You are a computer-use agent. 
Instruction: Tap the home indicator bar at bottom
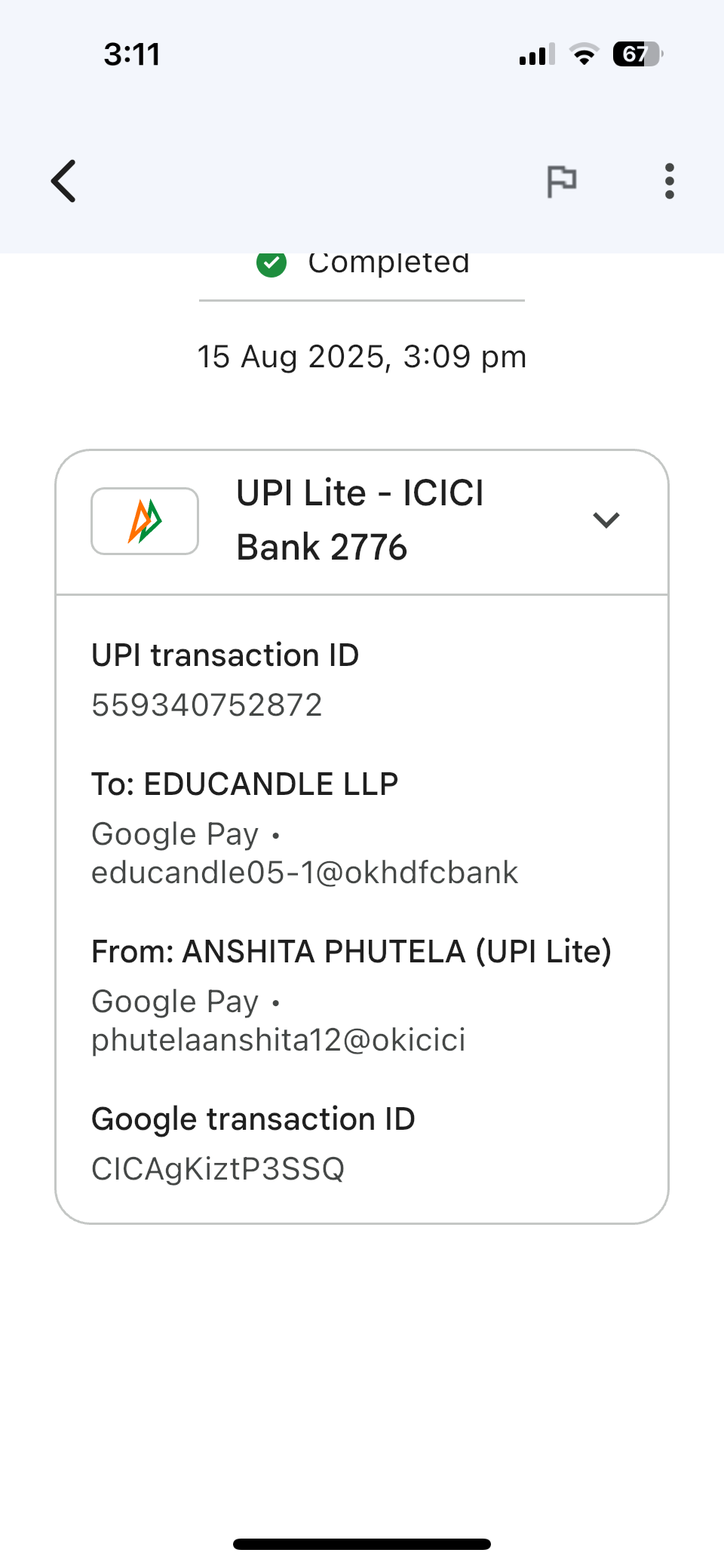(x=362, y=1544)
